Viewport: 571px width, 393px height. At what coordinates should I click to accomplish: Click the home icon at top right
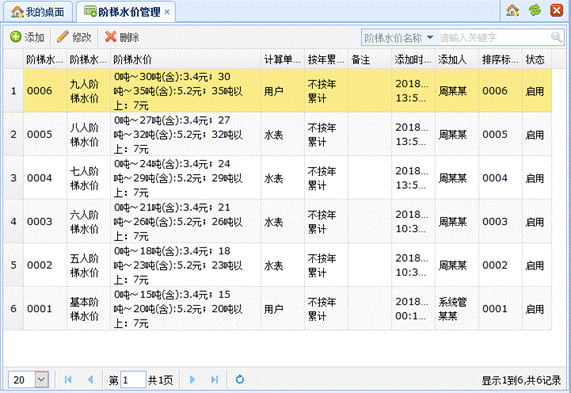click(x=512, y=11)
